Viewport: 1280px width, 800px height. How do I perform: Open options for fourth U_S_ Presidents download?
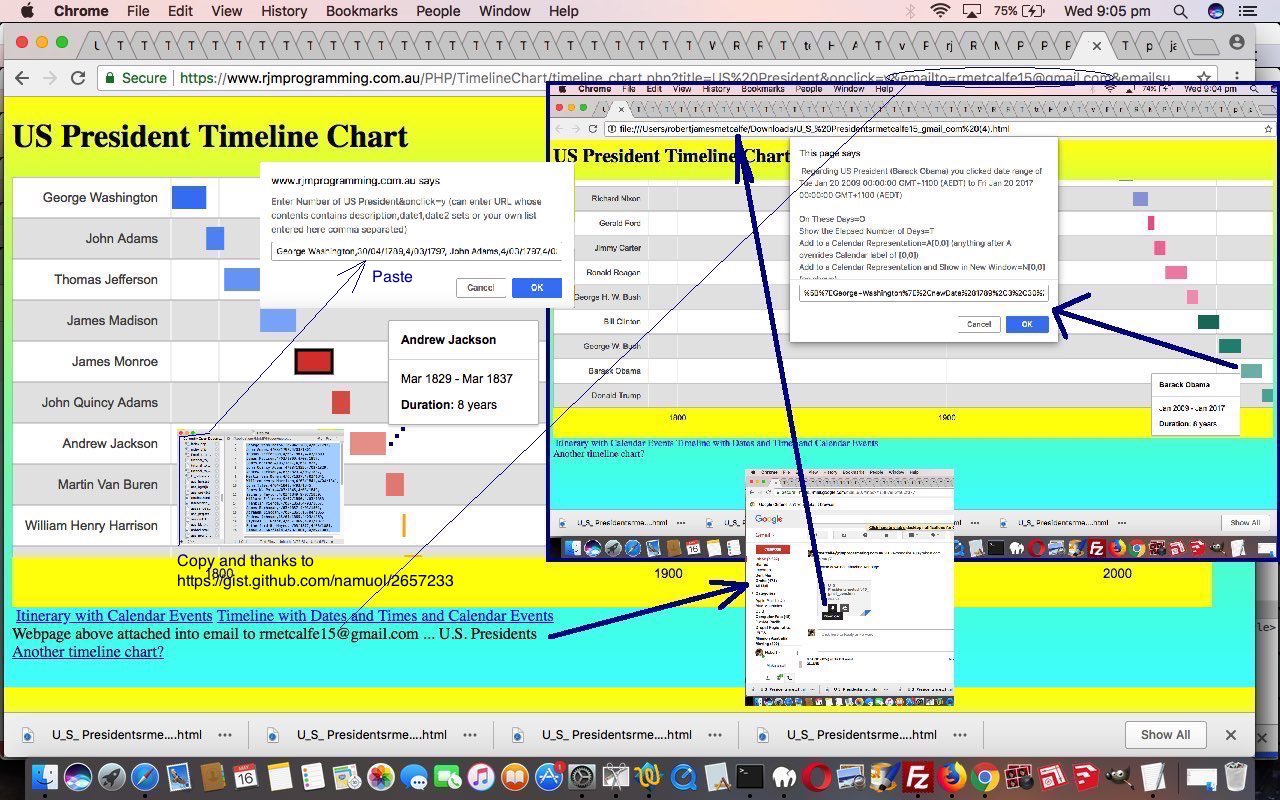(960, 735)
